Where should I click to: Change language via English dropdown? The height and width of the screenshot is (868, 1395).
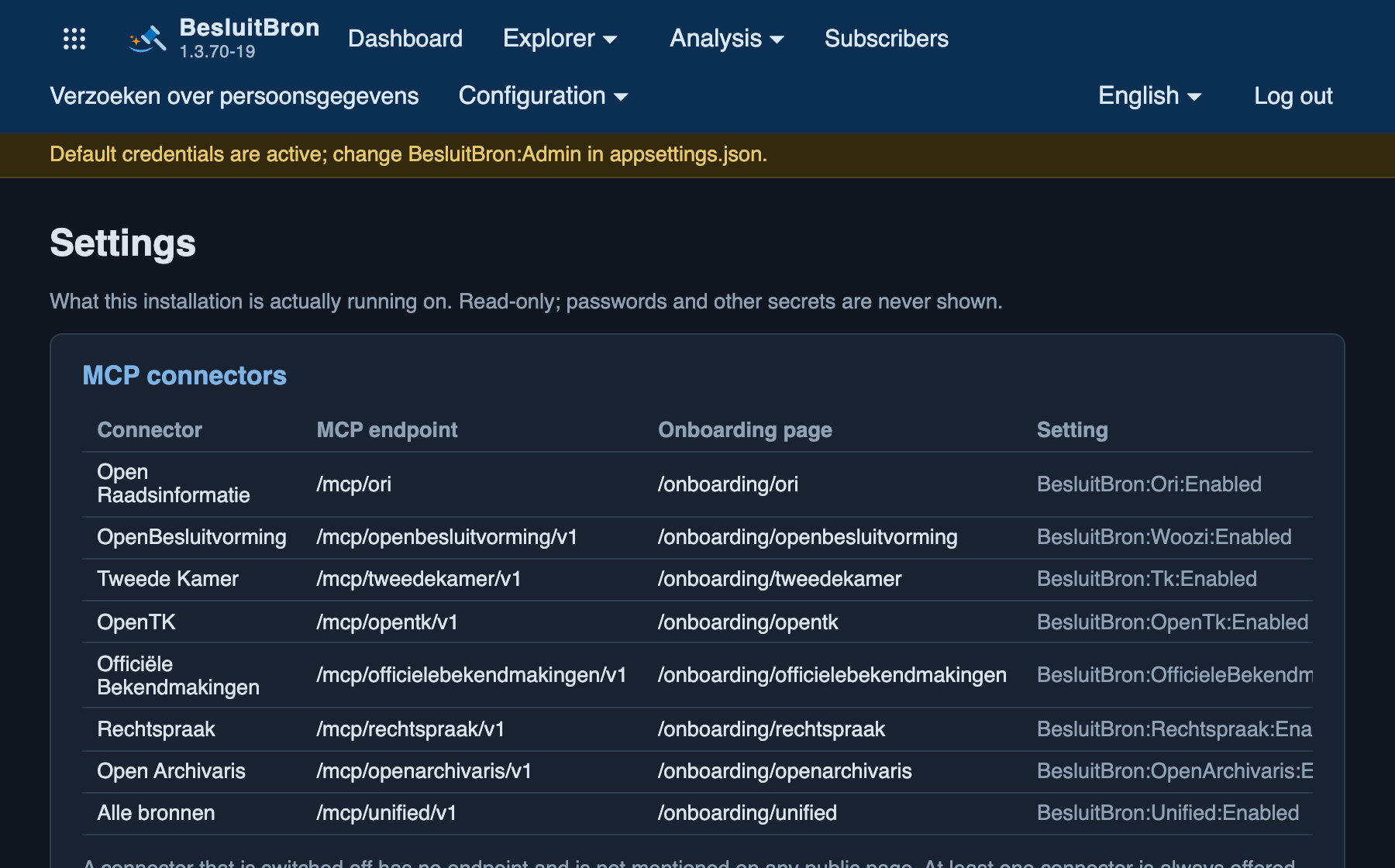point(1149,95)
